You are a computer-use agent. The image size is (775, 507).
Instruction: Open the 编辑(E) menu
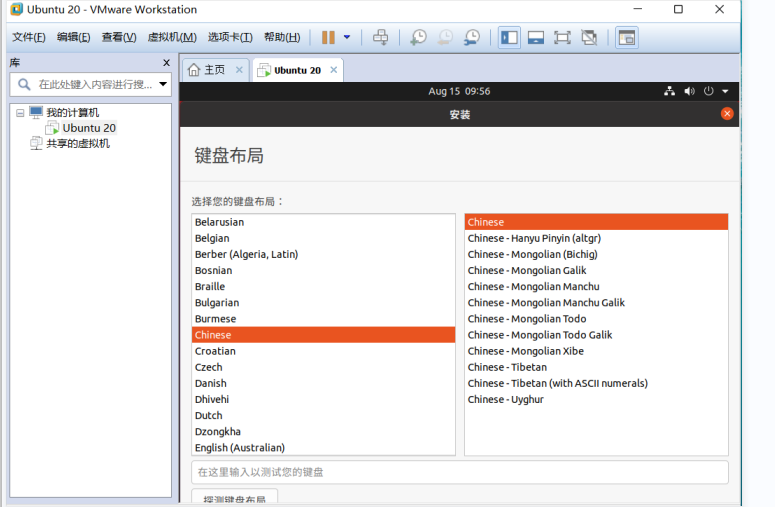(74, 37)
